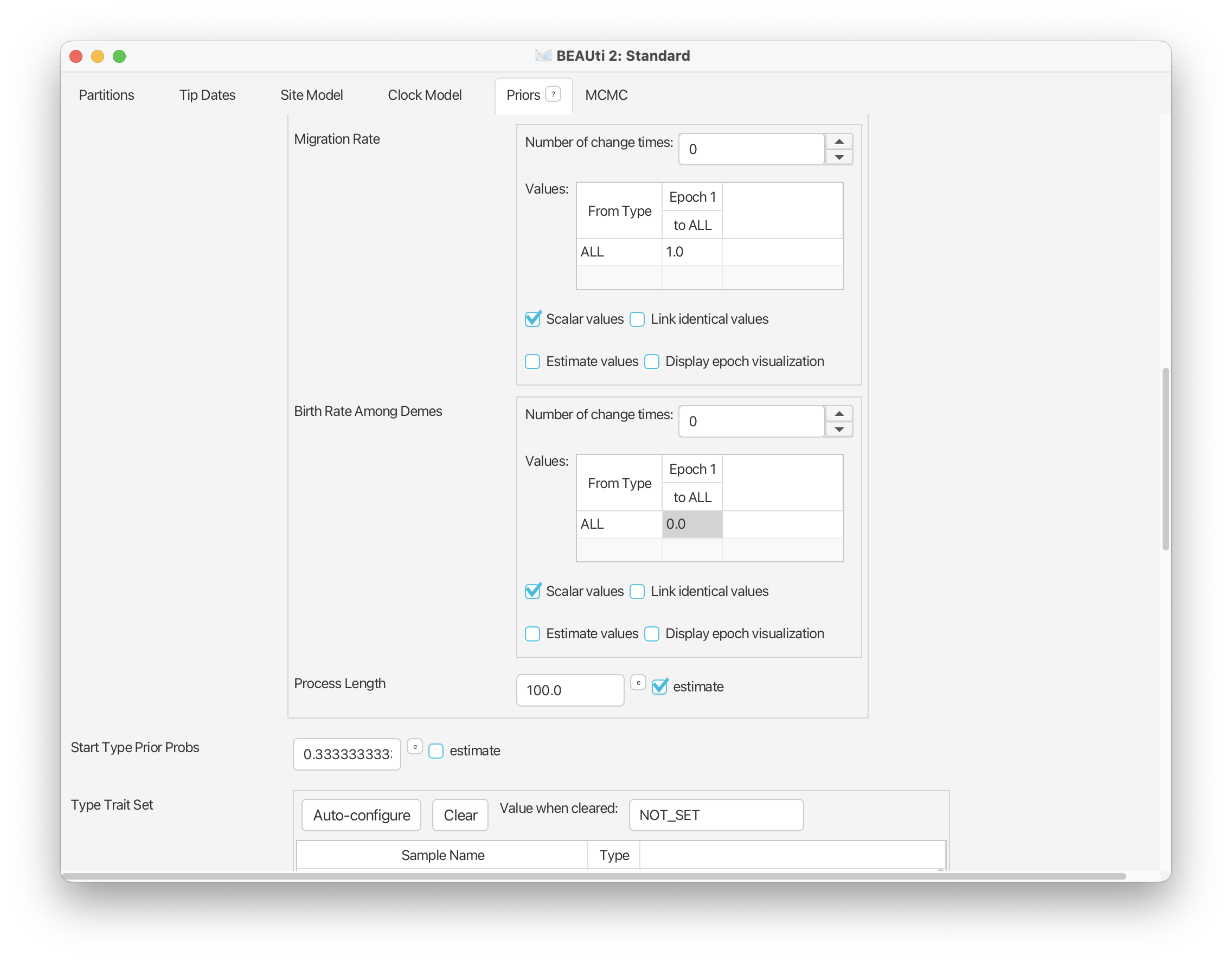Image resolution: width=1232 pixels, height=962 pixels.
Task: Uncheck Scalar values under Migration Rate
Action: (x=532, y=319)
